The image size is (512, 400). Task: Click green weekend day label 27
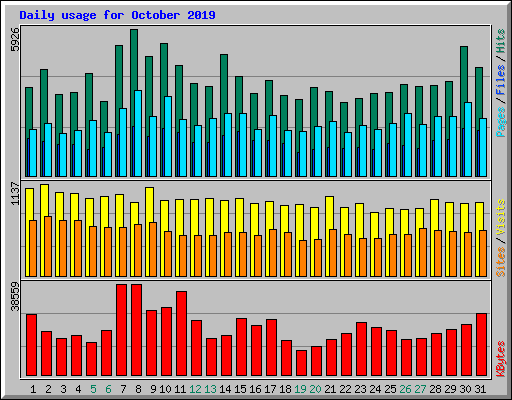(420, 389)
